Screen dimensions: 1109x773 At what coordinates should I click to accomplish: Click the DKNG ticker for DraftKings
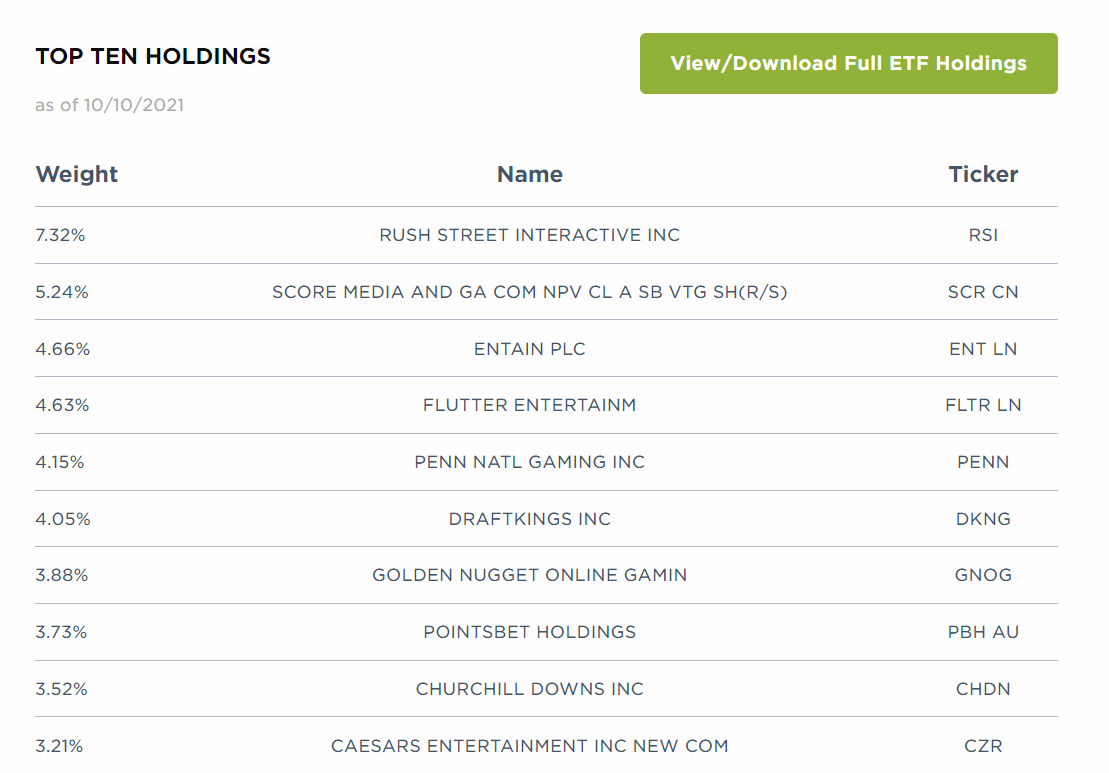coord(983,518)
